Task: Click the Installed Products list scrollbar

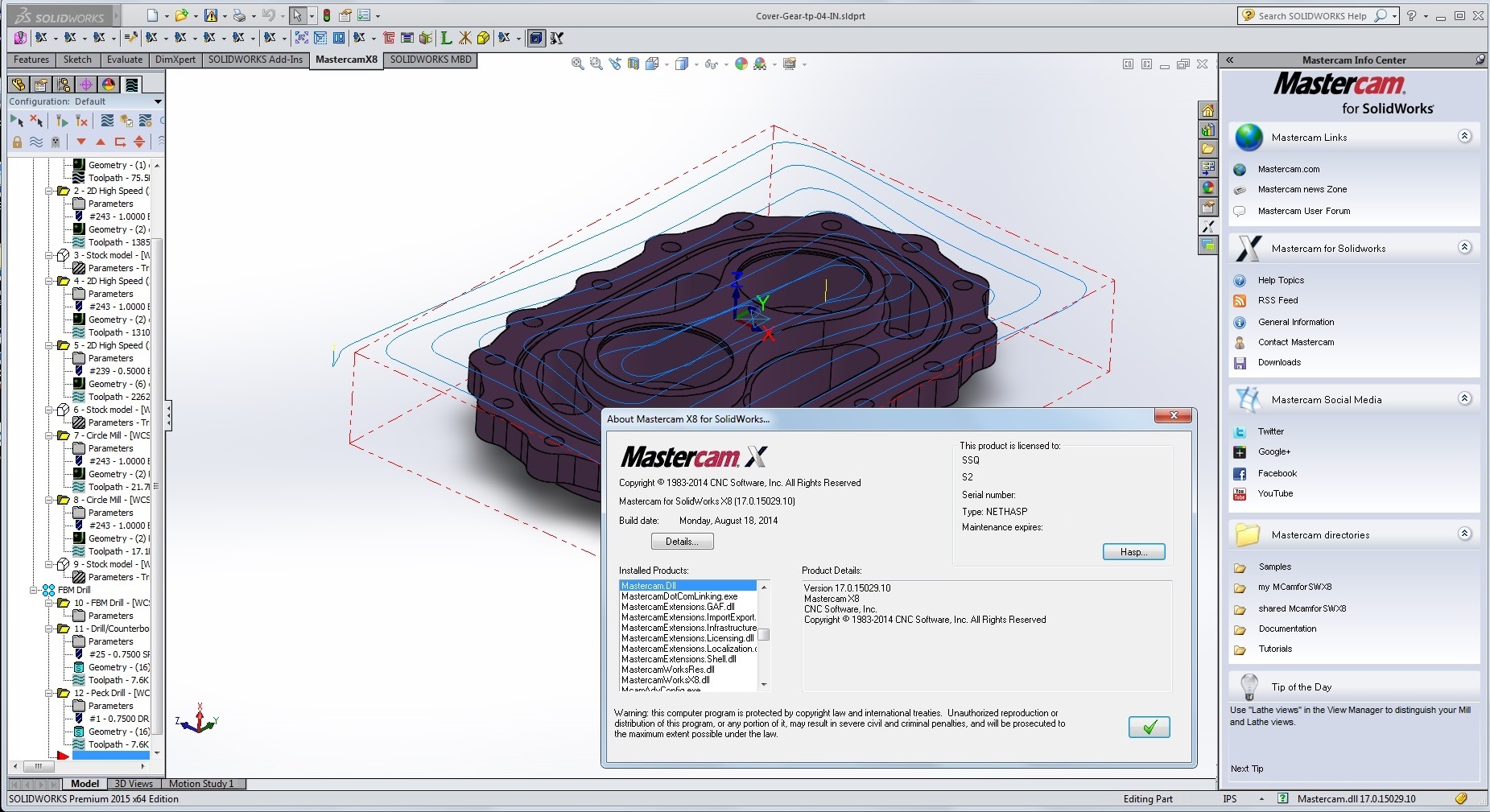Action: [x=764, y=635]
